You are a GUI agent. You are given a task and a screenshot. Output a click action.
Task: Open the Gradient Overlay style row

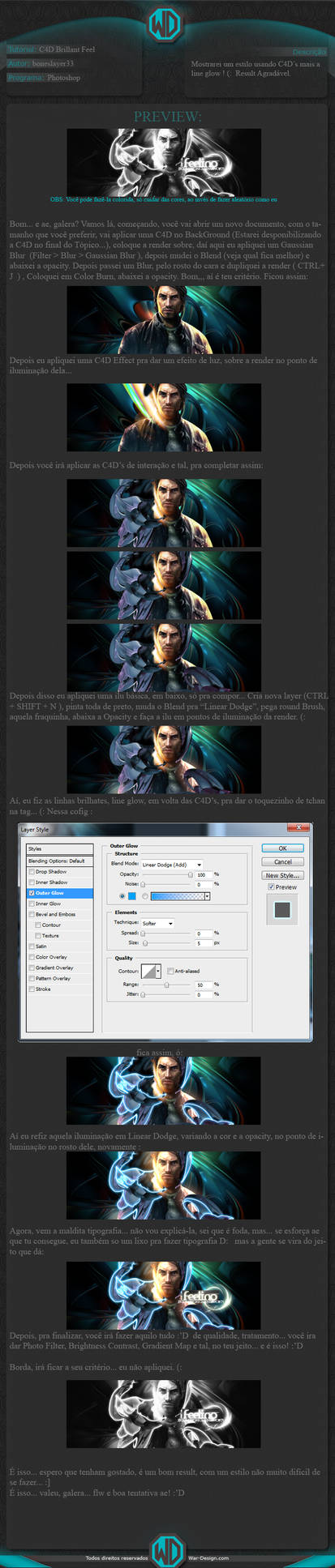point(60,967)
